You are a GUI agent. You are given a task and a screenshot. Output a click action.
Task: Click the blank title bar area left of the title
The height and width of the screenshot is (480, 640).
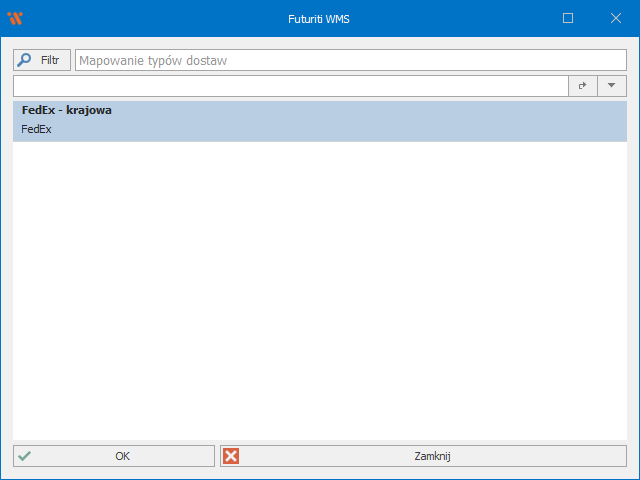pyautogui.click(x=150, y=18)
